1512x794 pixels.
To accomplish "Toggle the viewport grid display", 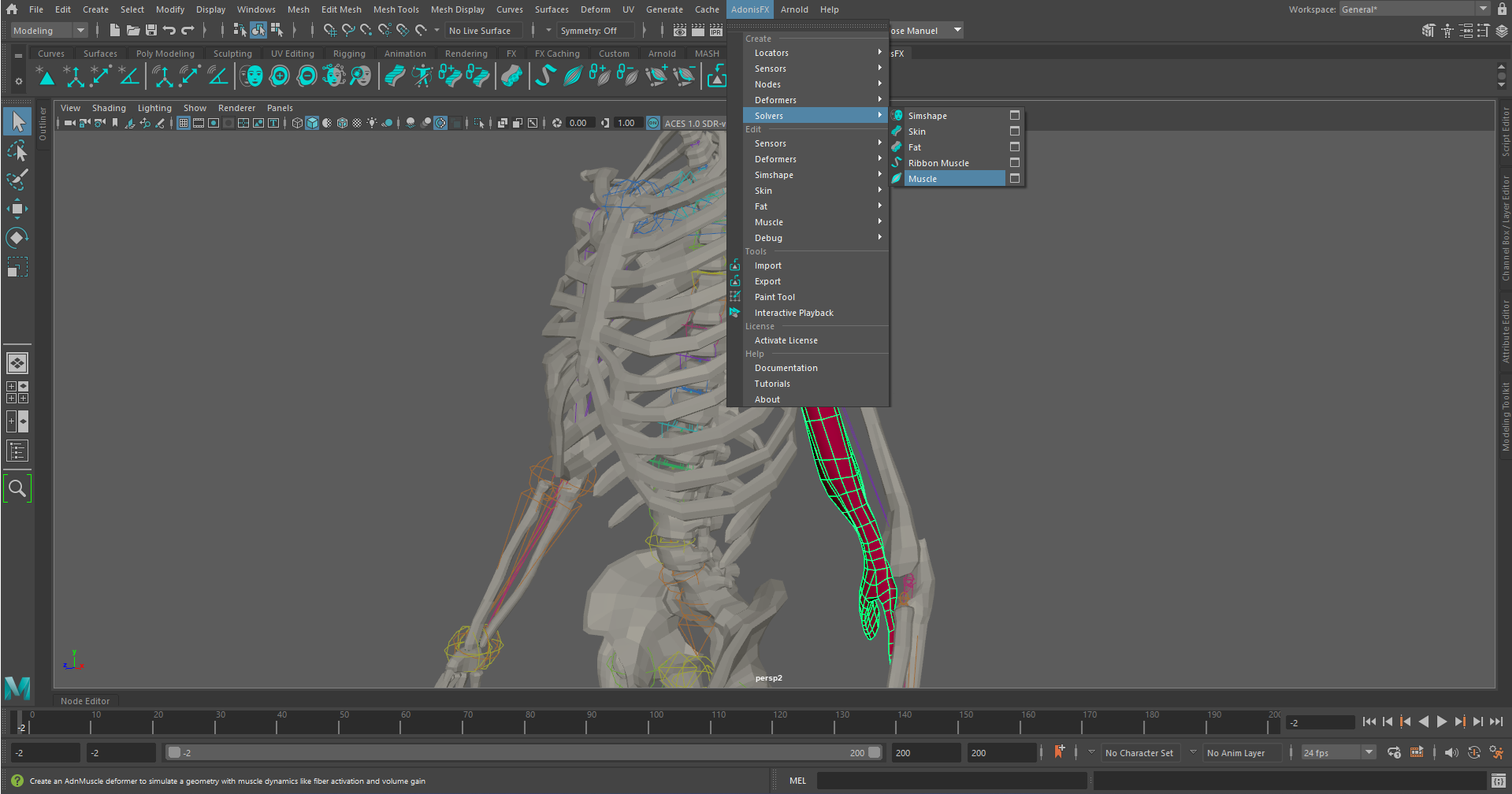I will (184, 123).
